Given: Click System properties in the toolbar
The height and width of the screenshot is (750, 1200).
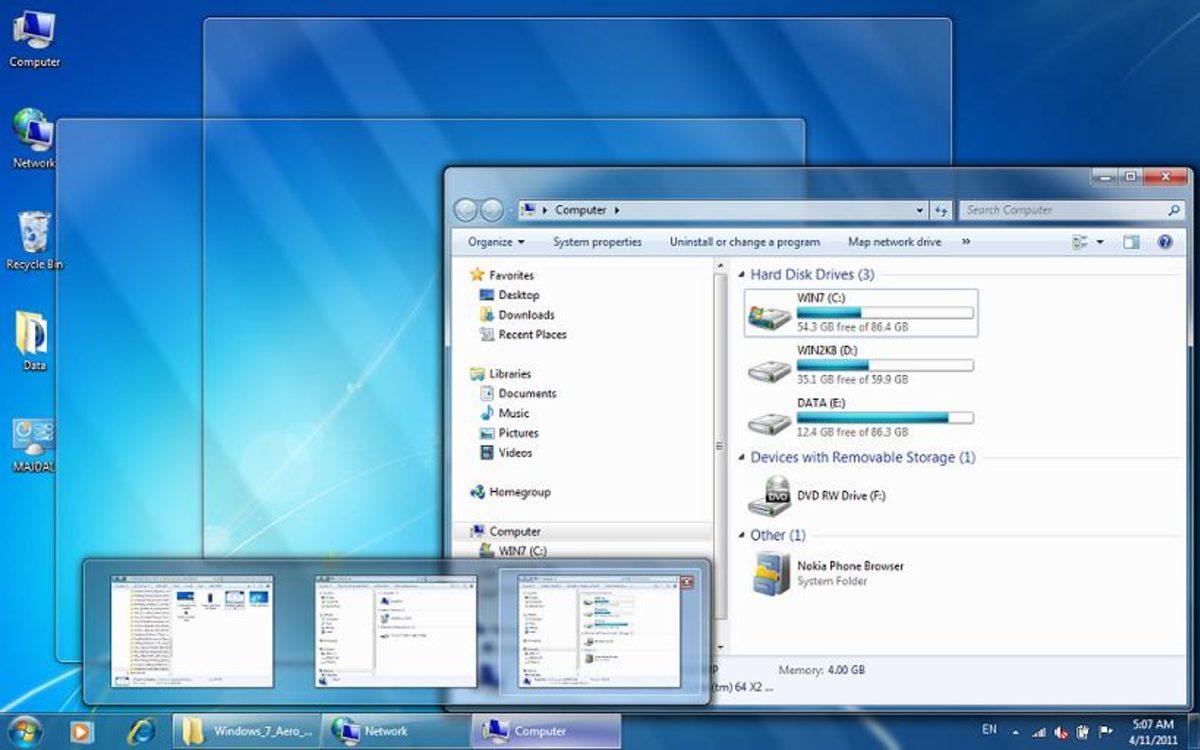Looking at the screenshot, I should 597,242.
